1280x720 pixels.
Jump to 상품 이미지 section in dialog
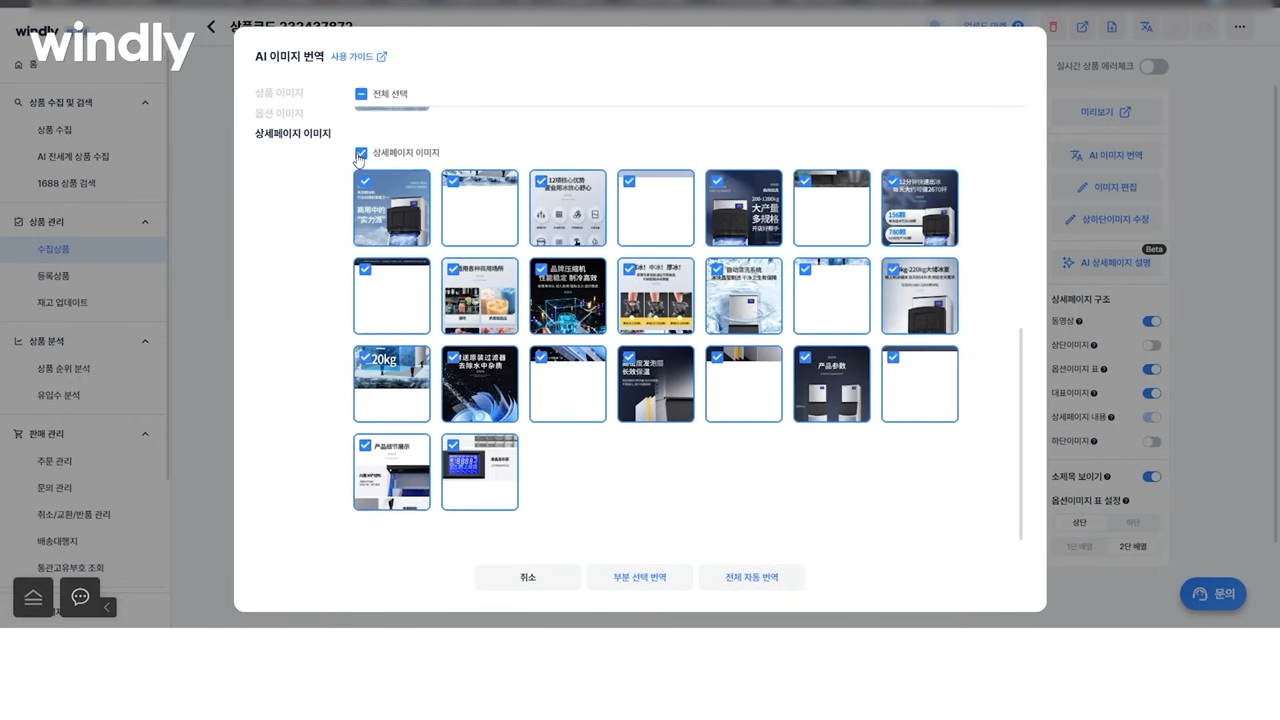click(279, 93)
